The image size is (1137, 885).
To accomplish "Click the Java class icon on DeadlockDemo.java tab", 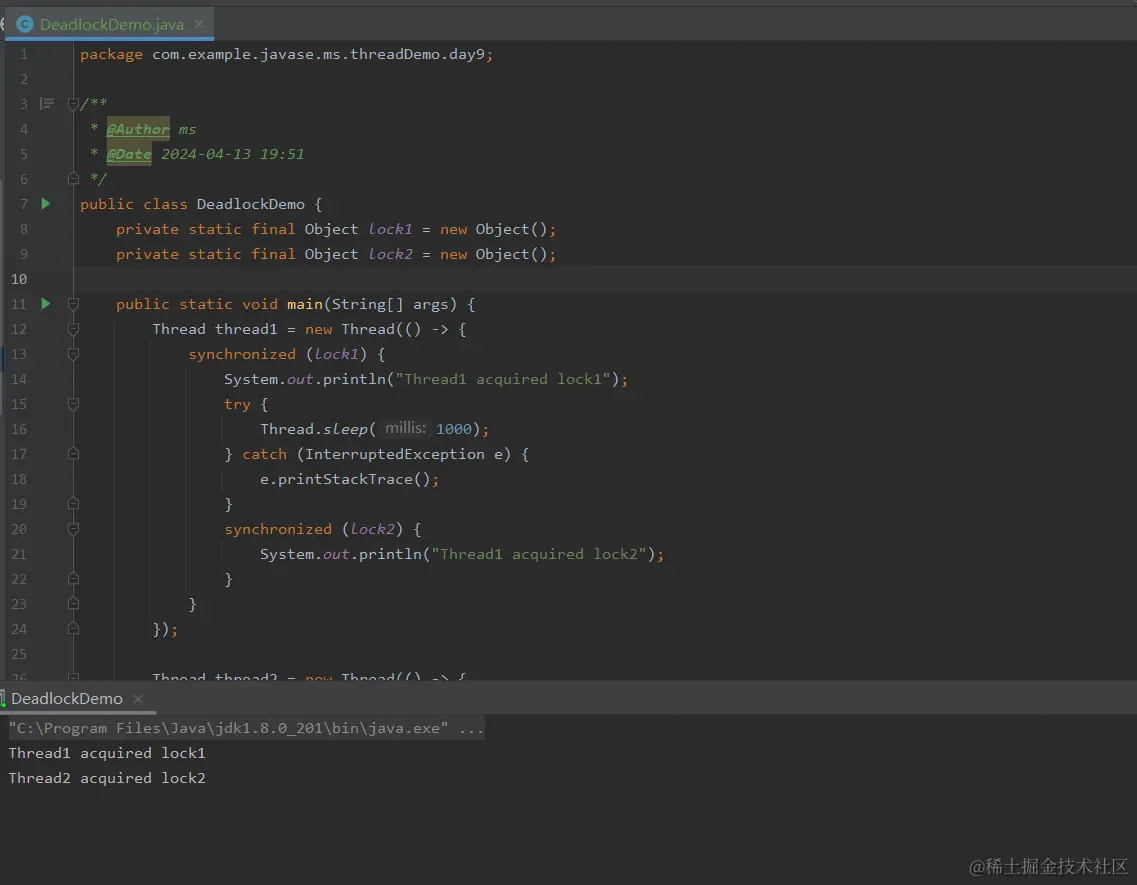I will [x=25, y=25].
